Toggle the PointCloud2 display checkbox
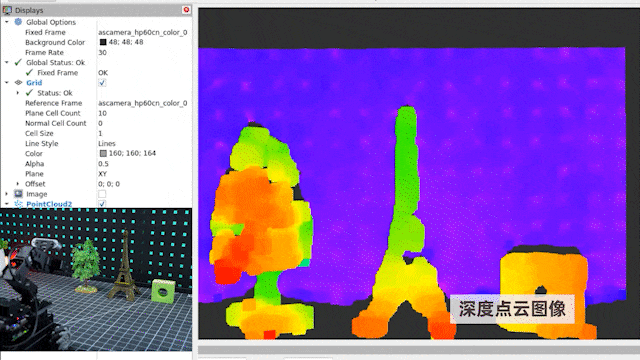 click(102, 203)
